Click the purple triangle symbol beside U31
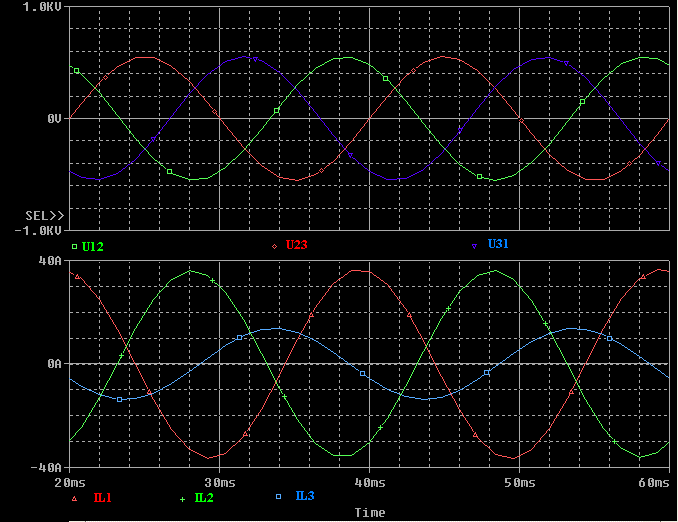Image resolution: width=678 pixels, height=522 pixels. 474,246
